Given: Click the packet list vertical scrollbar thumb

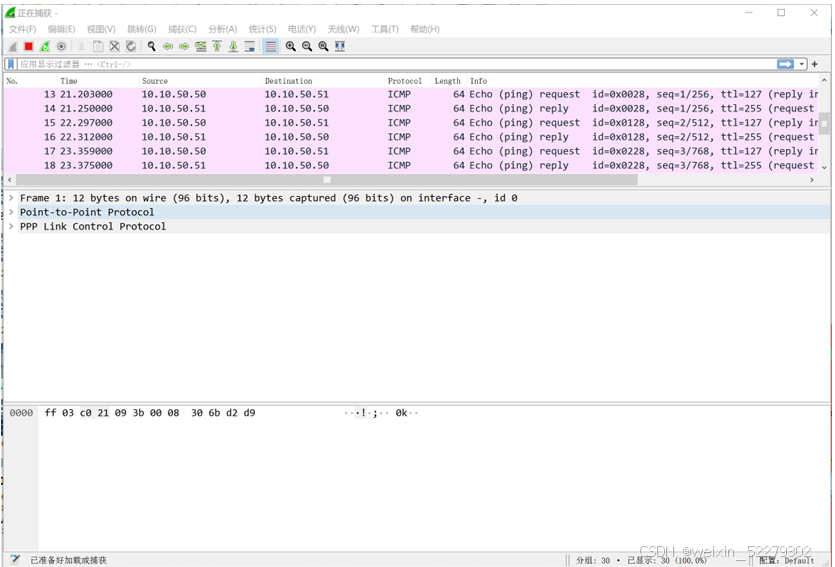Looking at the screenshot, I should click(824, 124).
